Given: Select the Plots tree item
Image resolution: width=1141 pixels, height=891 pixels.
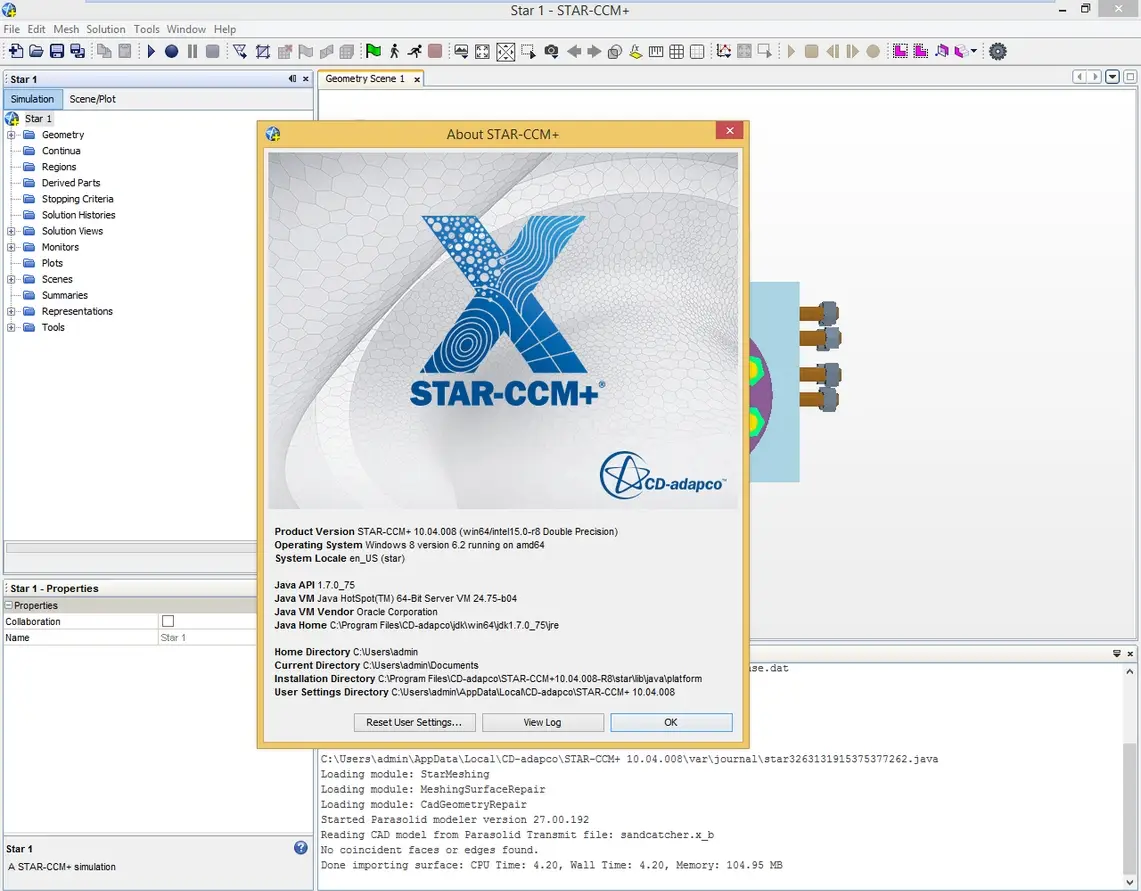Looking at the screenshot, I should pos(52,263).
